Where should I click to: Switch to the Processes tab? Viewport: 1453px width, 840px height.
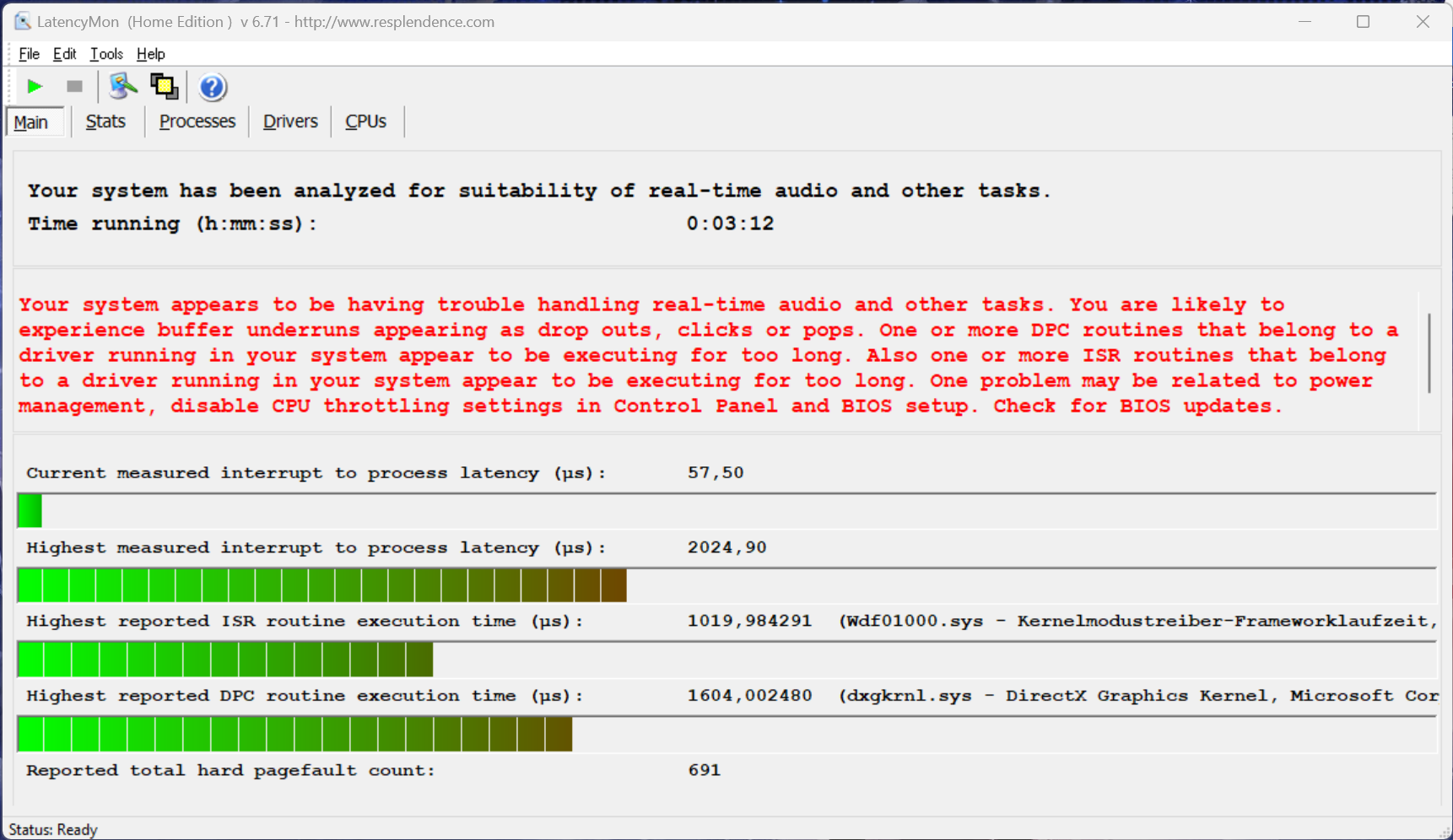pyautogui.click(x=197, y=121)
